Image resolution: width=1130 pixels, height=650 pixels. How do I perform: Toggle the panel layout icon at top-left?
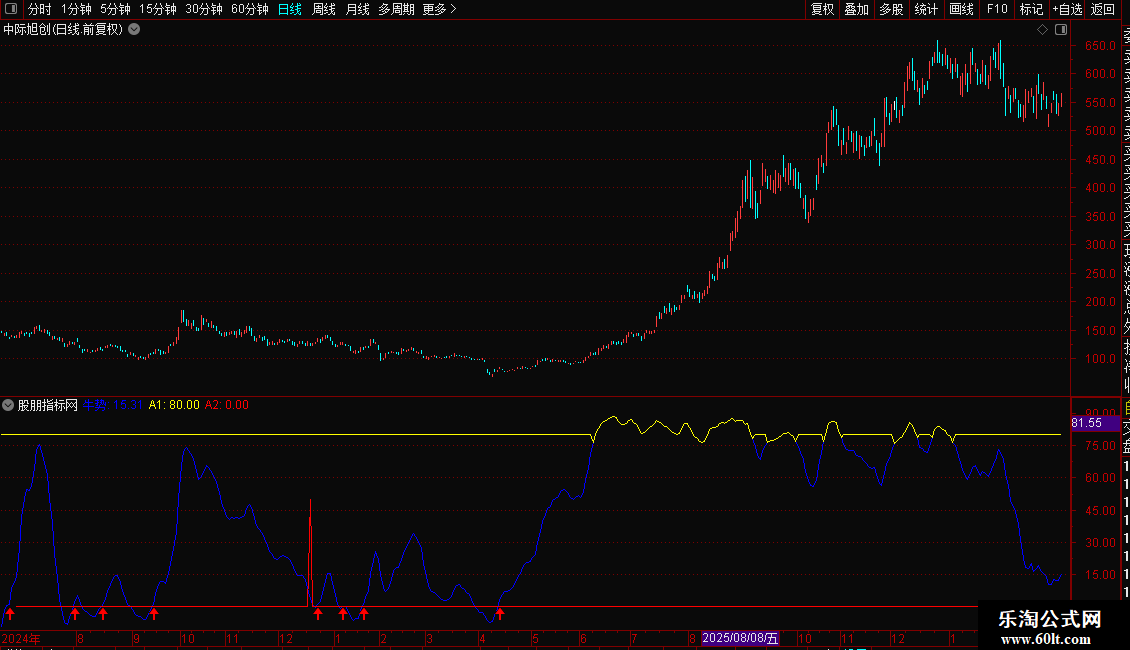coord(11,9)
